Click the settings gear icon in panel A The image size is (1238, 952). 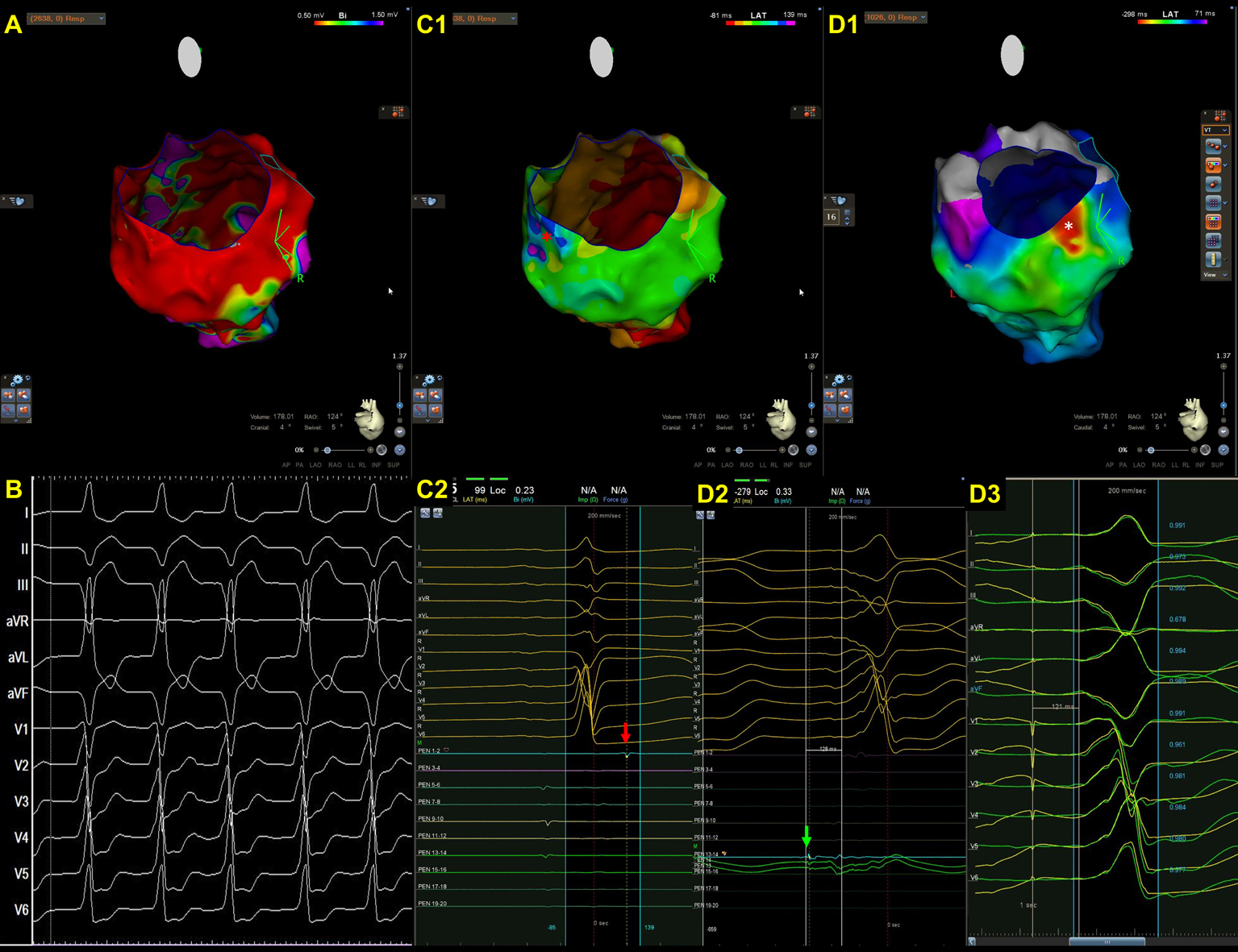tap(17, 380)
